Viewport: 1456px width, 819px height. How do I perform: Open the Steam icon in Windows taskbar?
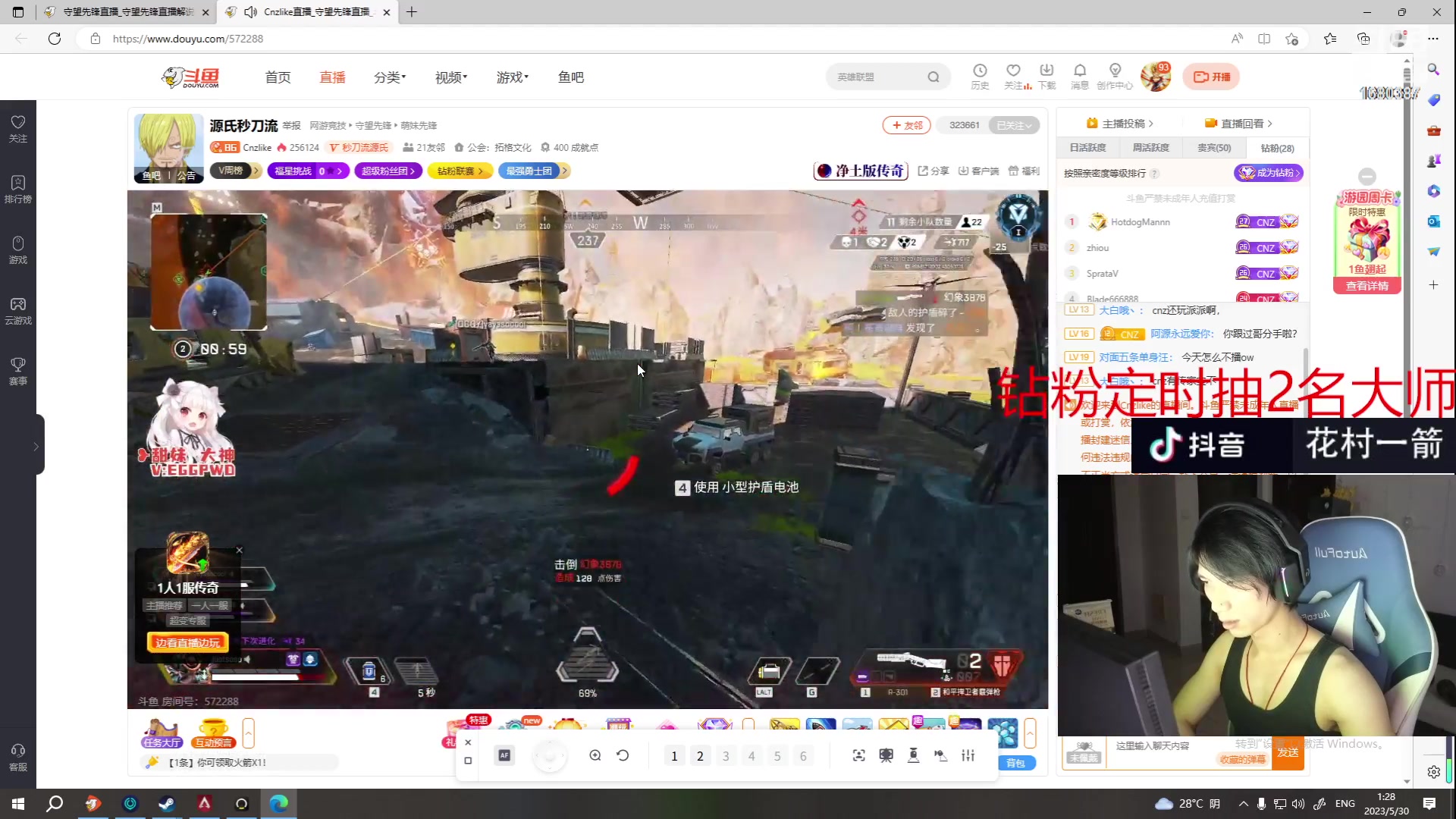coord(166,804)
